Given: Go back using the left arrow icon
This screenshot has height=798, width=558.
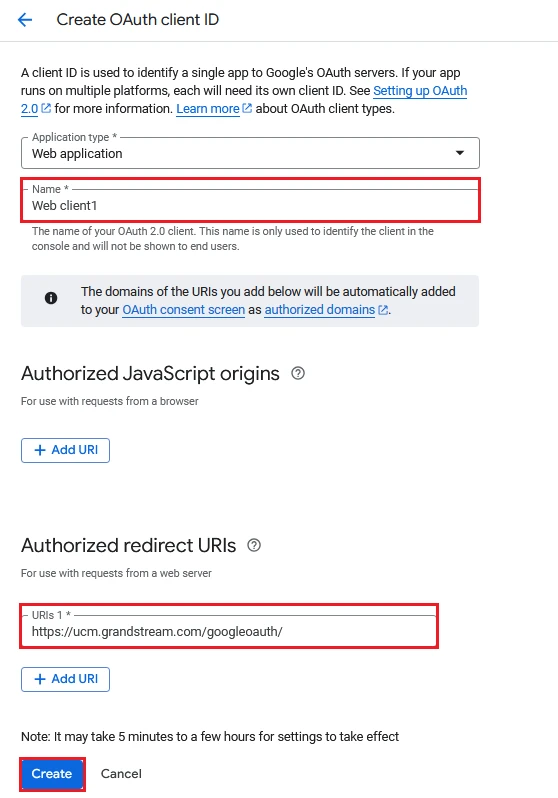Looking at the screenshot, I should [24, 20].
